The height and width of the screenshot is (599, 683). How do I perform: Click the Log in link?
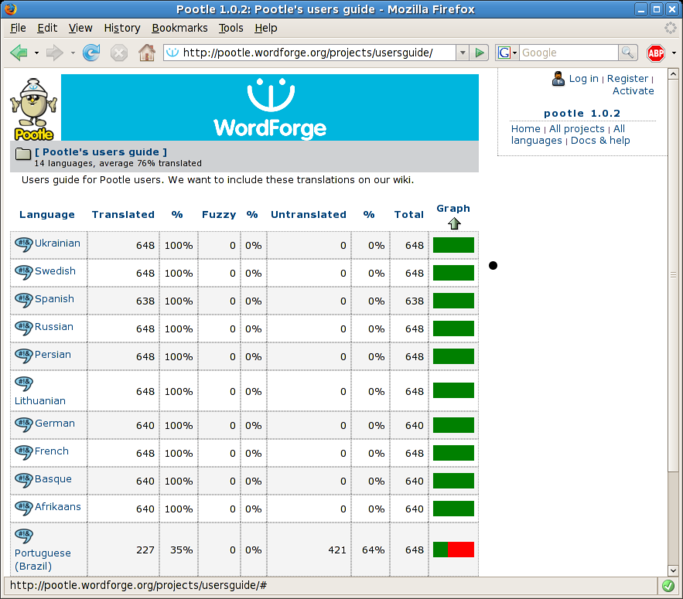click(584, 78)
